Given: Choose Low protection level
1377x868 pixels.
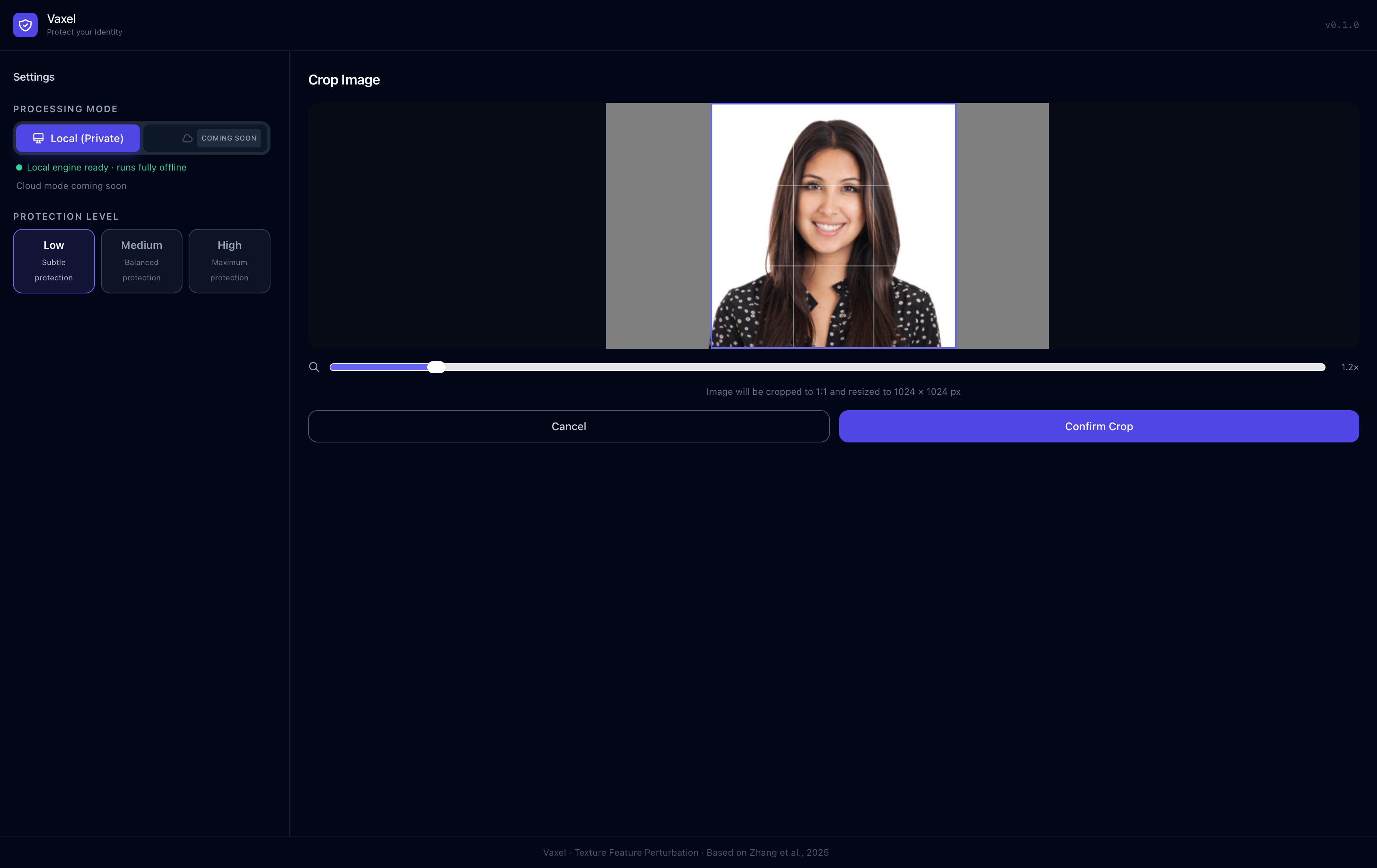Looking at the screenshot, I should tap(54, 261).
